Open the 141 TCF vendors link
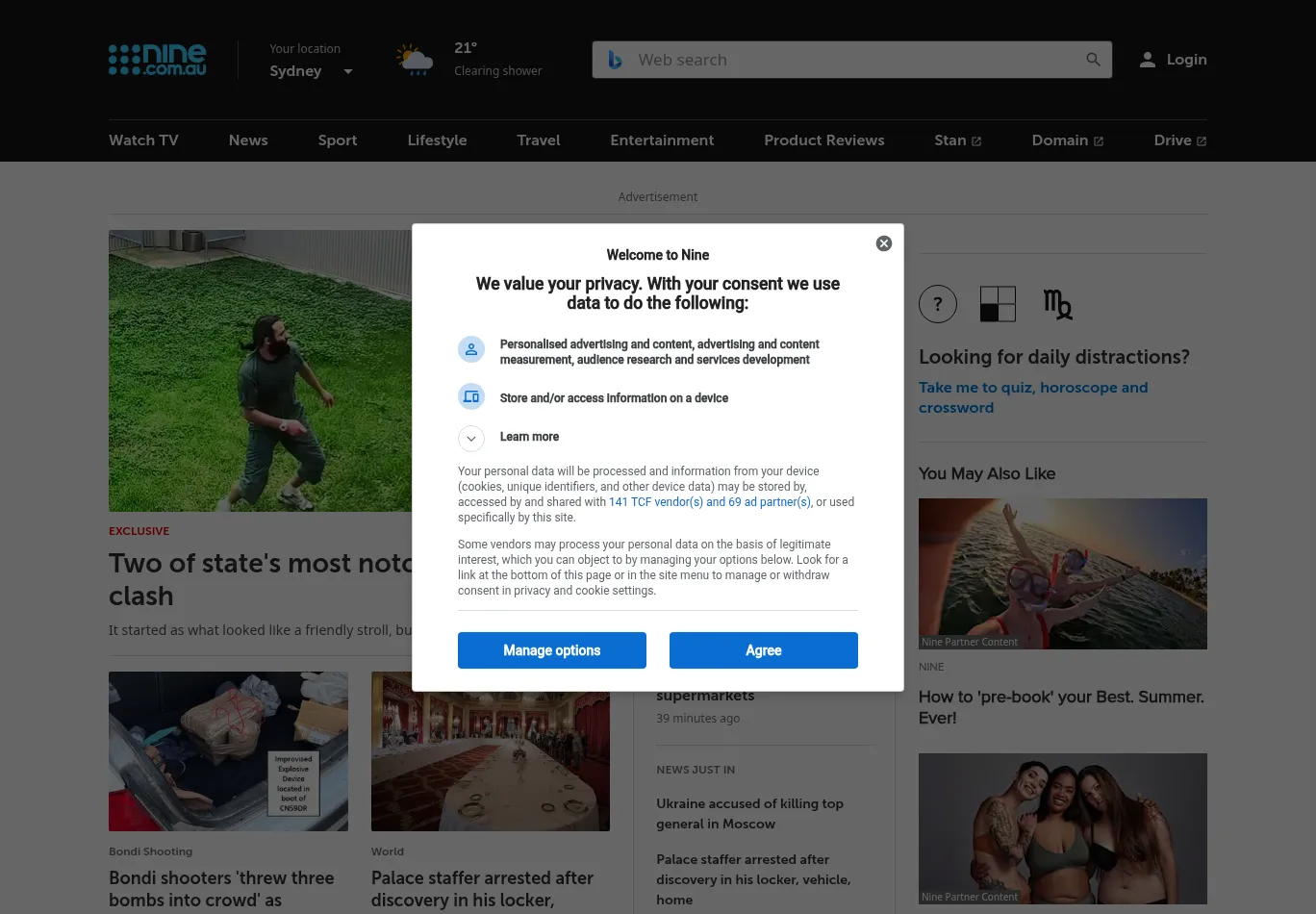The height and width of the screenshot is (914, 1316). (x=709, y=502)
